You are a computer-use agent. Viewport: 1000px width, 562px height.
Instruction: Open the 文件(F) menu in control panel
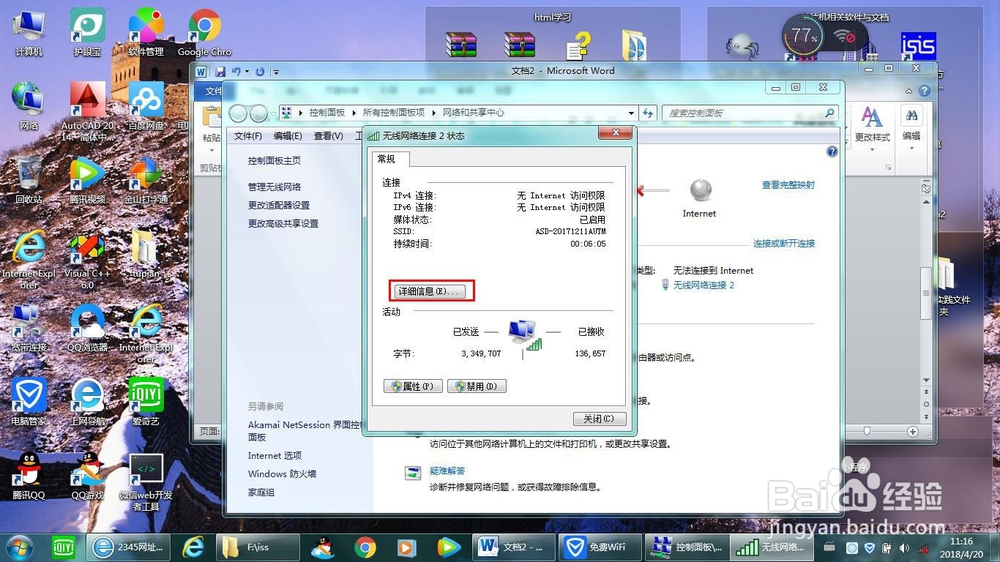tap(247, 136)
